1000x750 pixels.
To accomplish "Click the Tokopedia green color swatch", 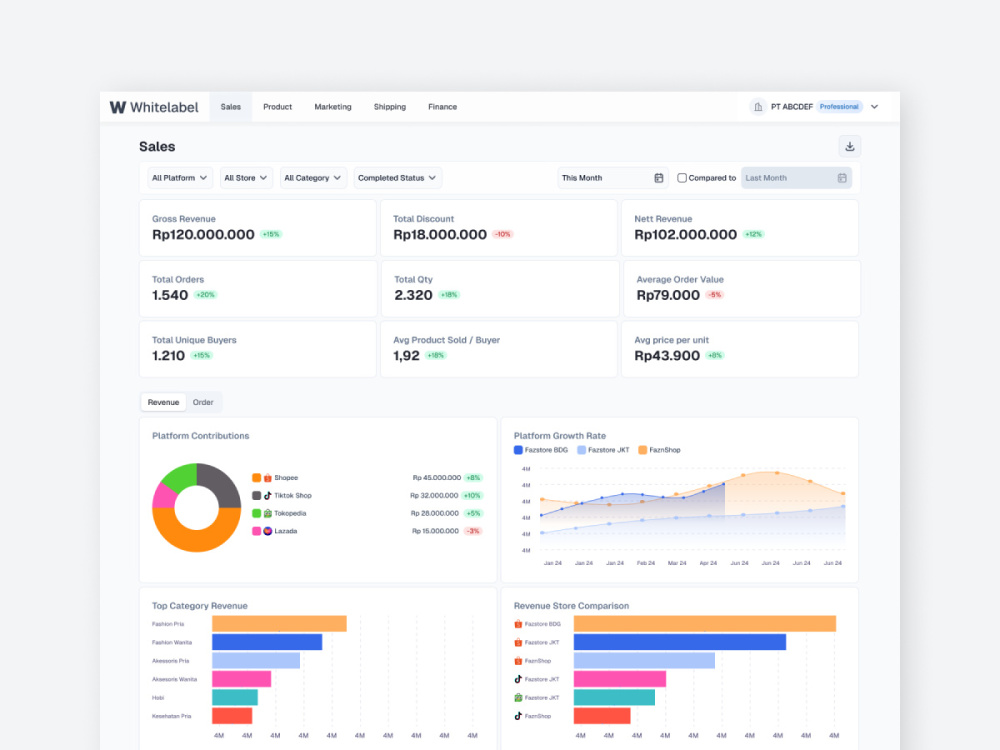I will point(256,513).
